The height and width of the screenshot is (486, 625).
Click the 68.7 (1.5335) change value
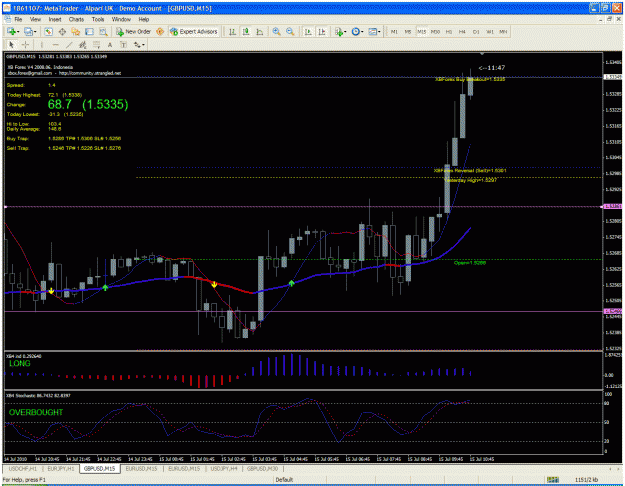pyautogui.click(x=88, y=104)
